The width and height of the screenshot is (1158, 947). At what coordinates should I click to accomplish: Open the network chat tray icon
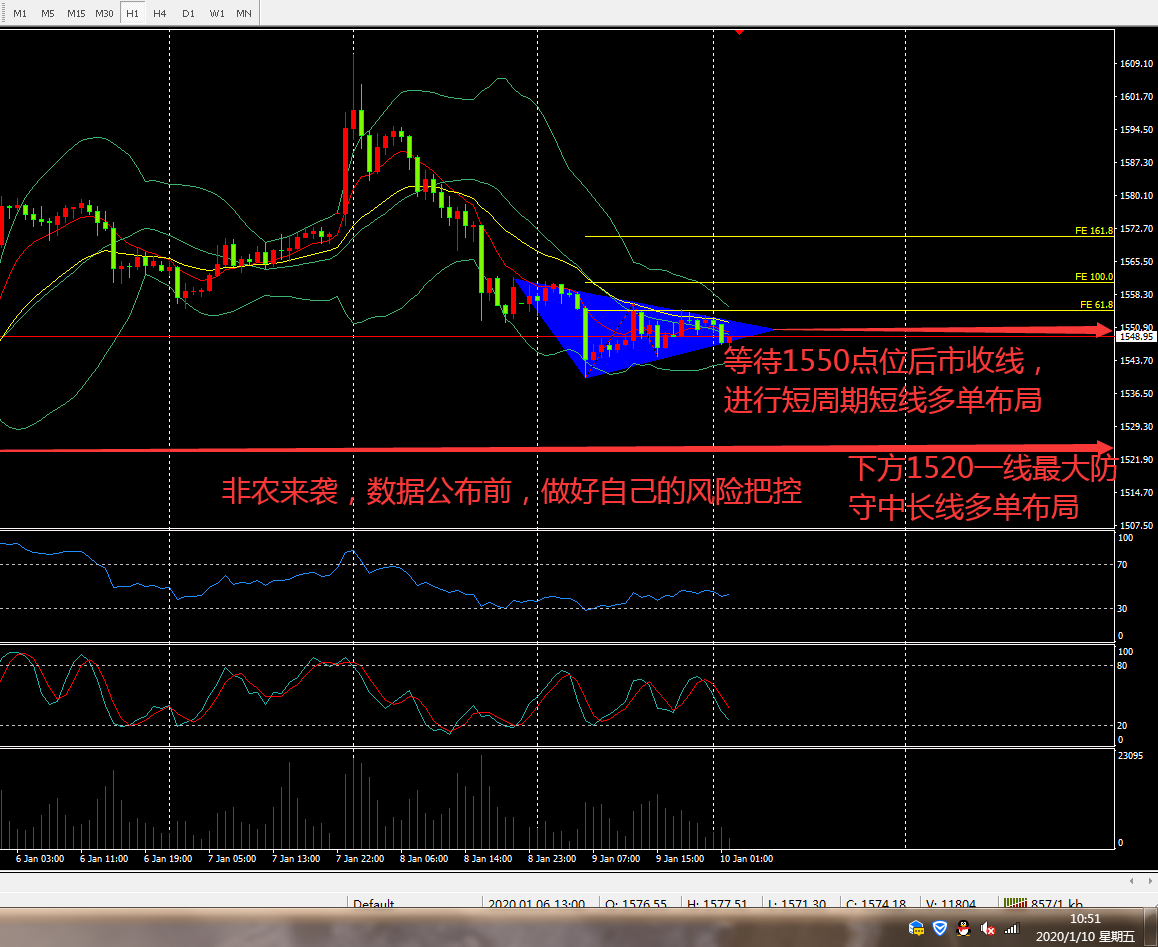click(917, 928)
